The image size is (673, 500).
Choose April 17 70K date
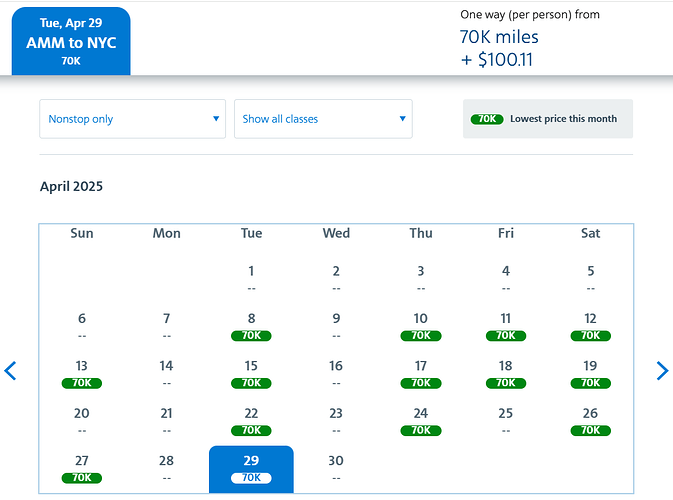(x=421, y=374)
